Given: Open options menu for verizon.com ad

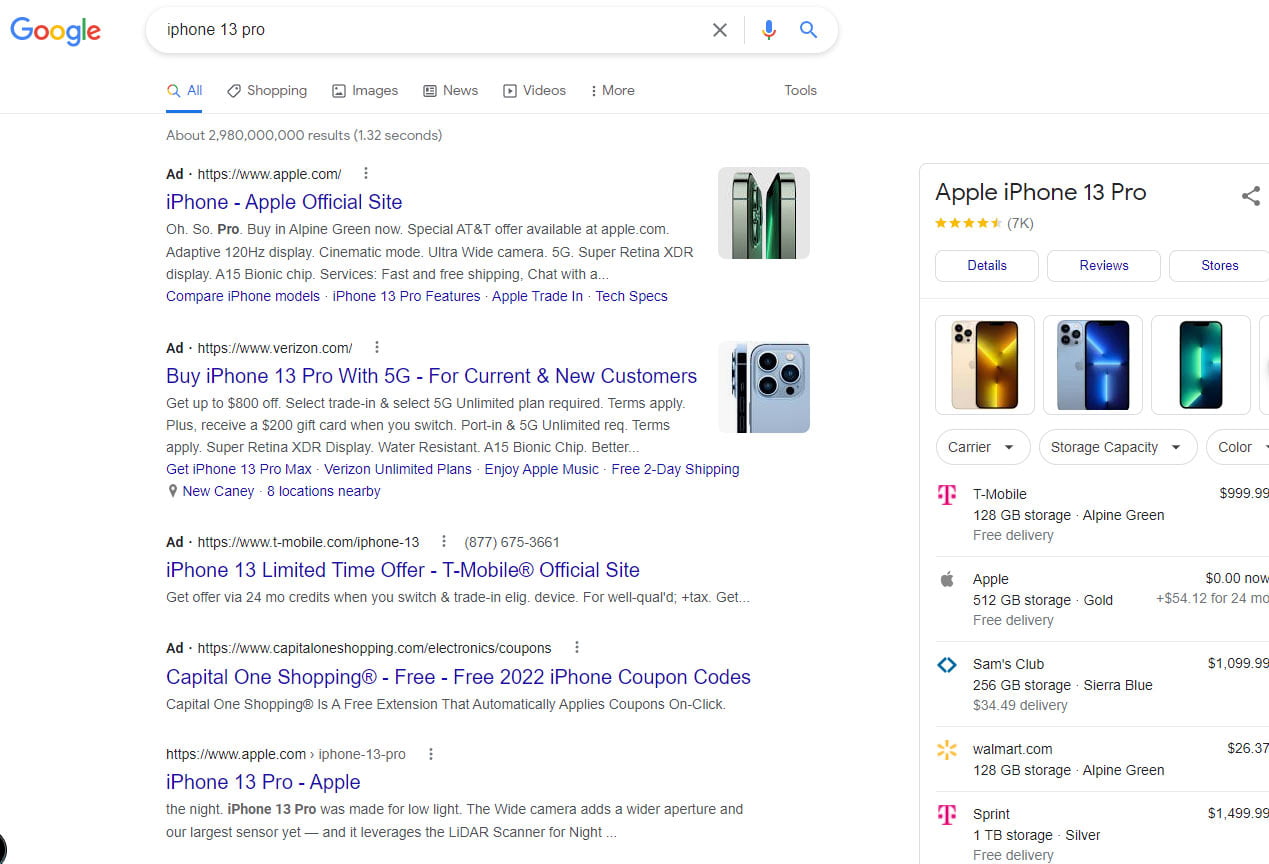Looking at the screenshot, I should pos(377,348).
